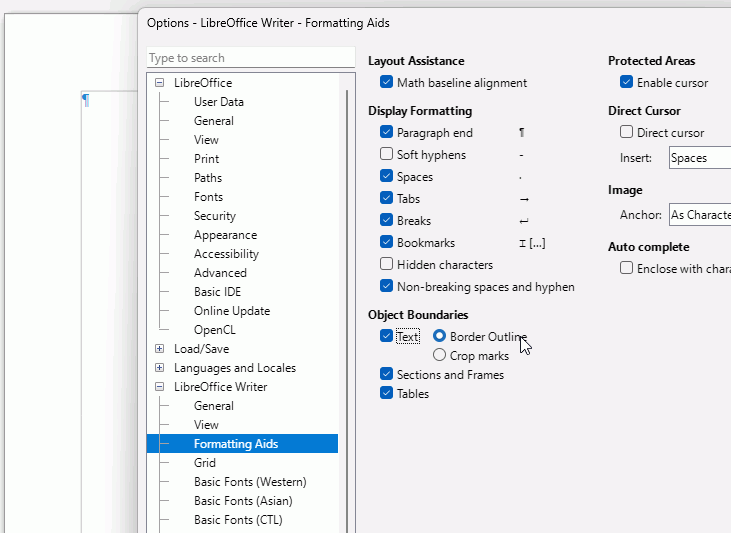
Task: Open the image Anchor dropdown
Action: [698, 215]
